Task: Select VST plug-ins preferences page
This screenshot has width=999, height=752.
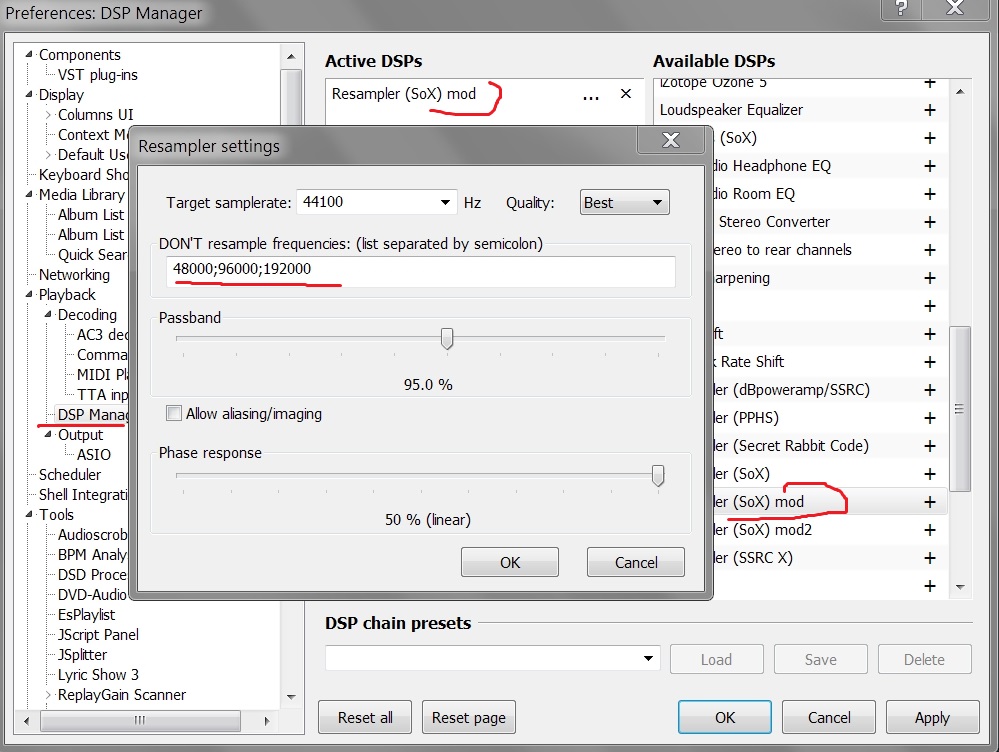Action: coord(97,75)
